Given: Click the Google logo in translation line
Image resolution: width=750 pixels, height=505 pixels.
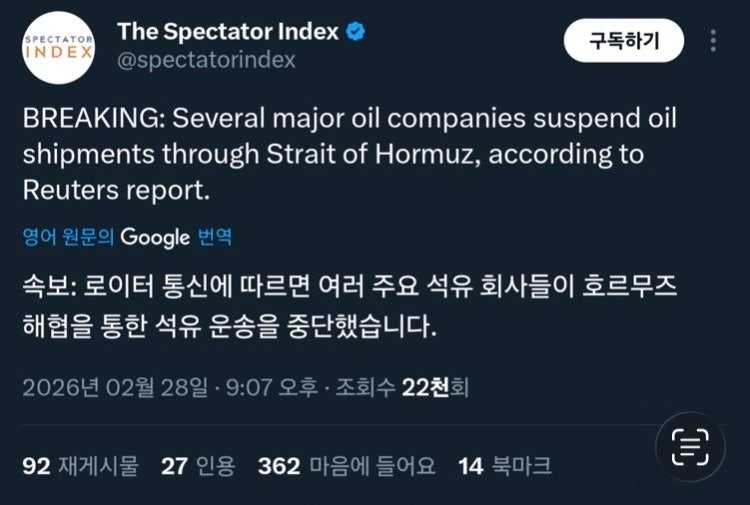Looking at the screenshot, I should [x=155, y=237].
